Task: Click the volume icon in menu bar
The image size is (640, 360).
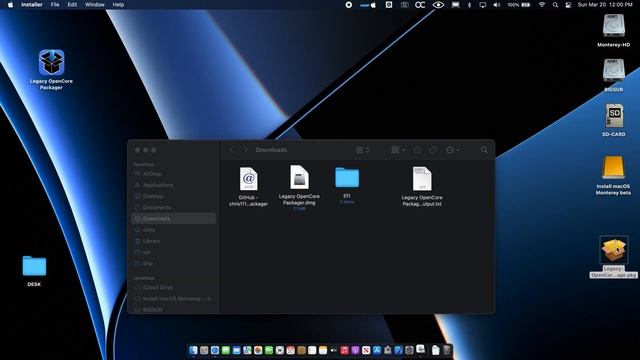Action: (x=496, y=5)
